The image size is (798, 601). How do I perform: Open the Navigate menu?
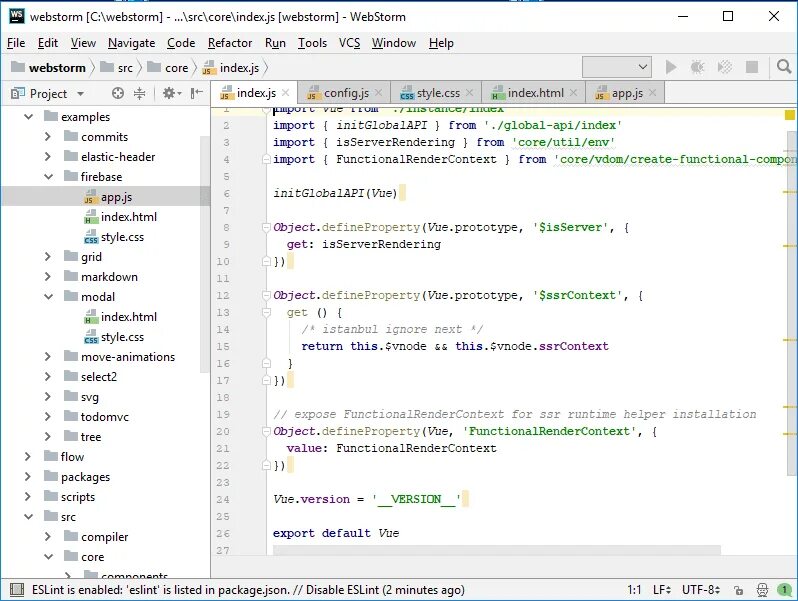[131, 43]
